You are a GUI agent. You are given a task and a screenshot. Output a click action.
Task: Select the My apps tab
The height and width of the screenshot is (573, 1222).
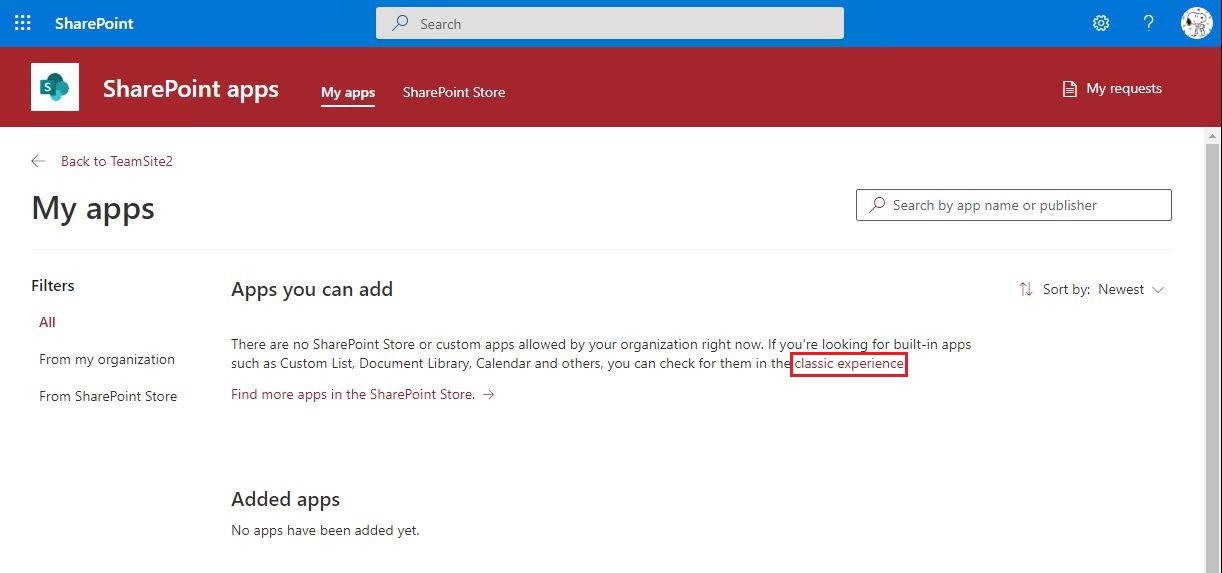tap(348, 92)
